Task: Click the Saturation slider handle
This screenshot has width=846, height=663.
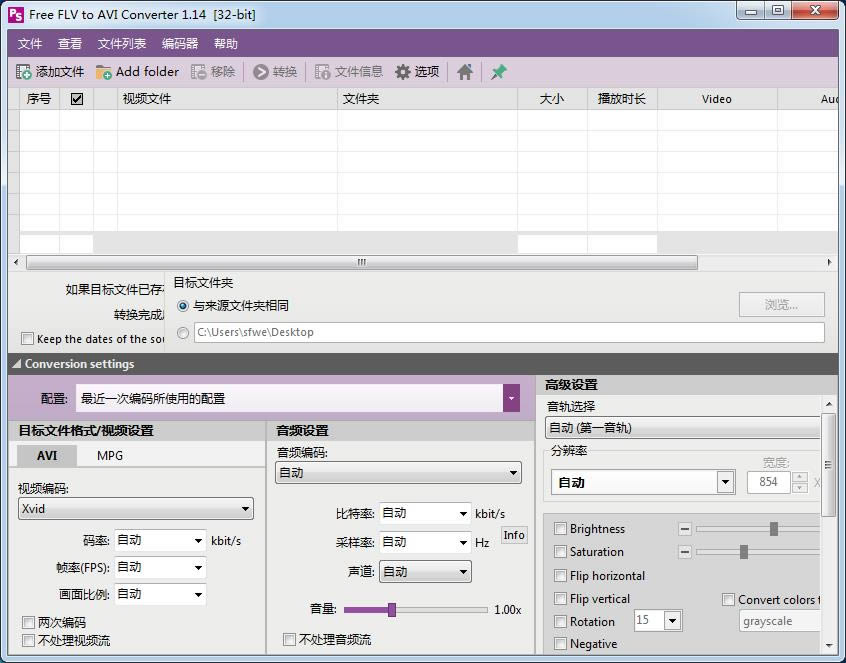Action: (x=744, y=552)
